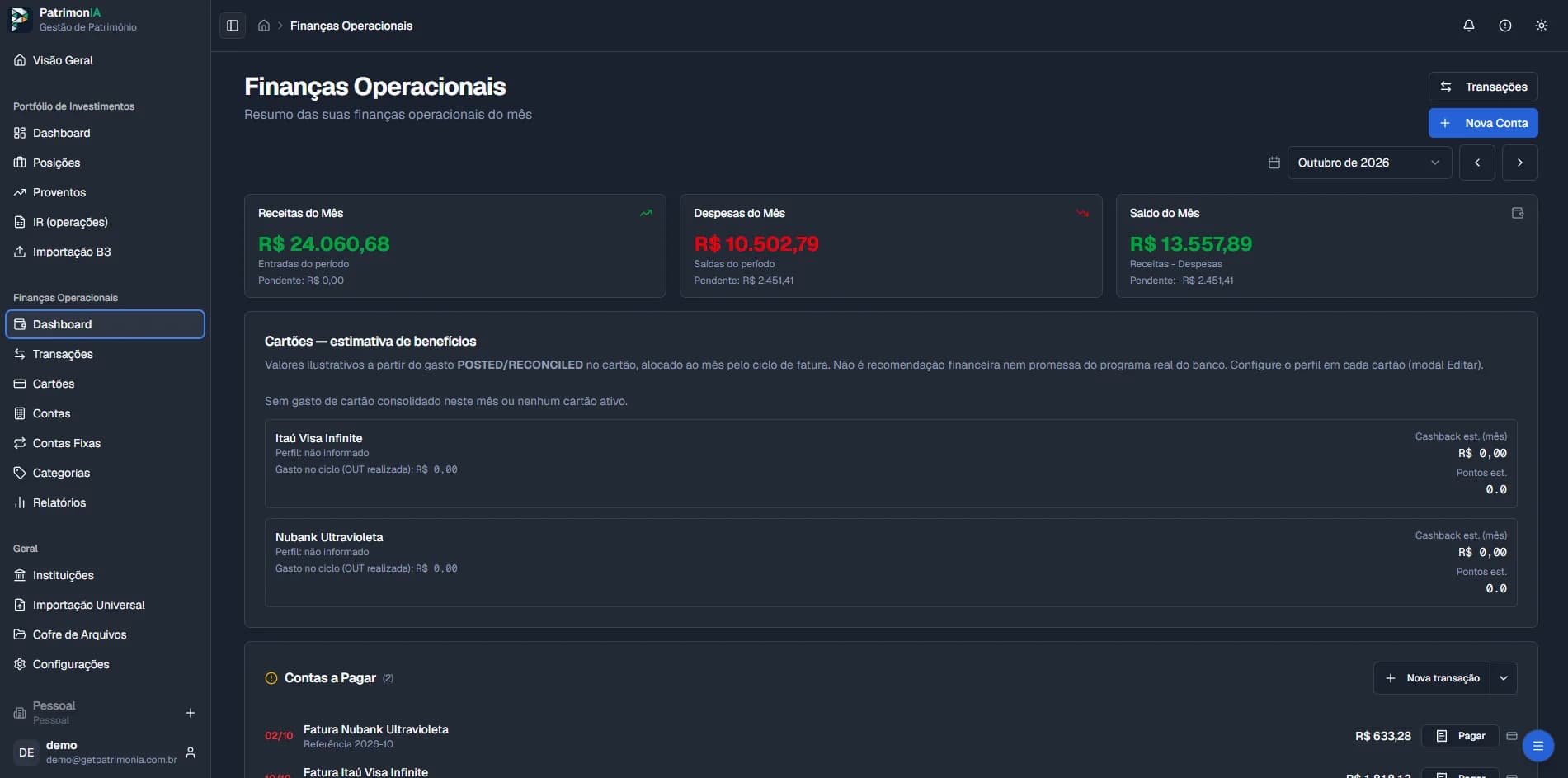Open the notifications bell
The width and height of the screenshot is (1568, 778).
click(x=1469, y=26)
